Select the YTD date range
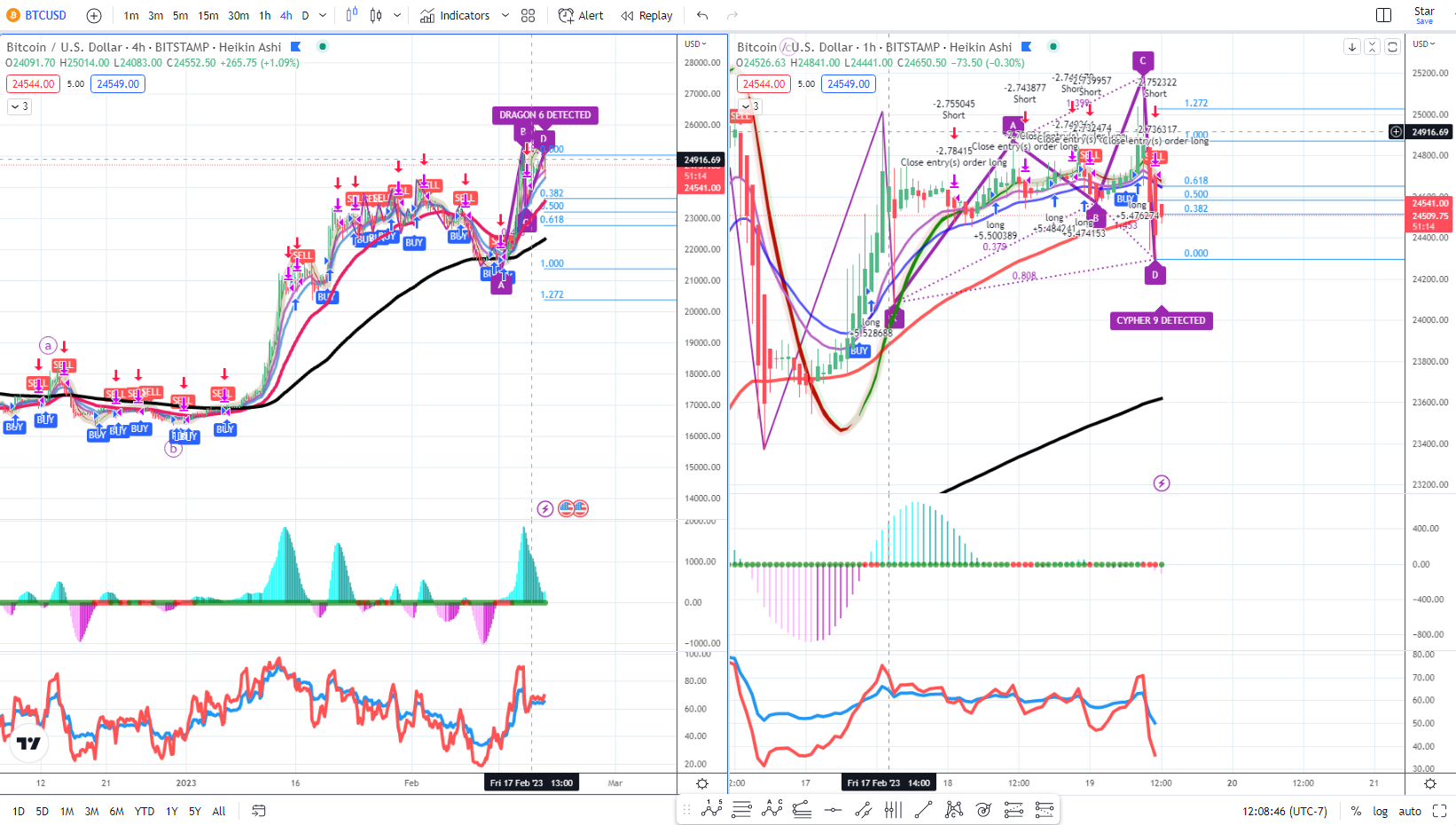This screenshot has height=825, width=1456. click(x=145, y=811)
